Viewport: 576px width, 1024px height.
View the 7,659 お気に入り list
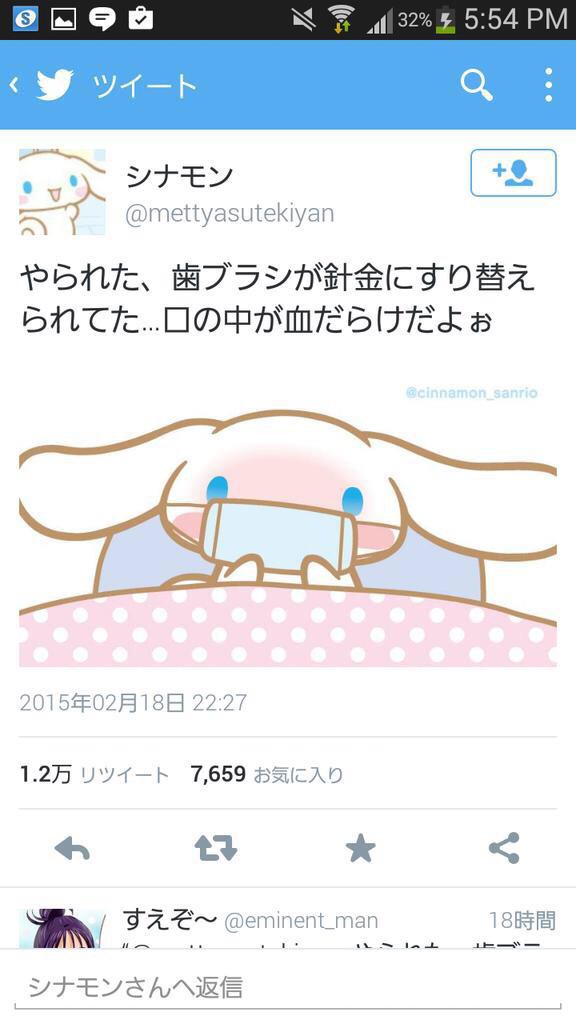(266, 775)
